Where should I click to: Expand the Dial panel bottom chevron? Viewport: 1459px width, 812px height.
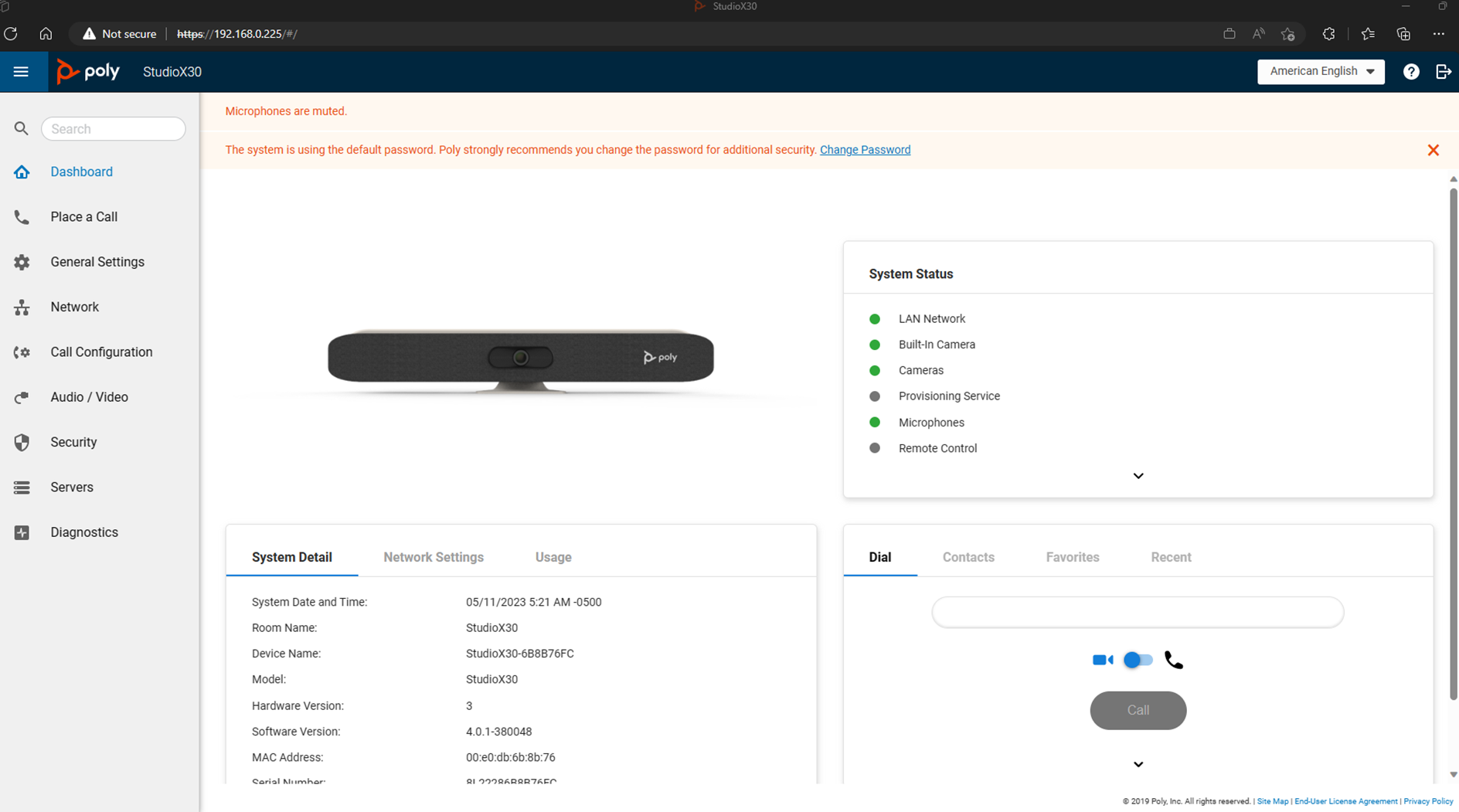(1138, 764)
